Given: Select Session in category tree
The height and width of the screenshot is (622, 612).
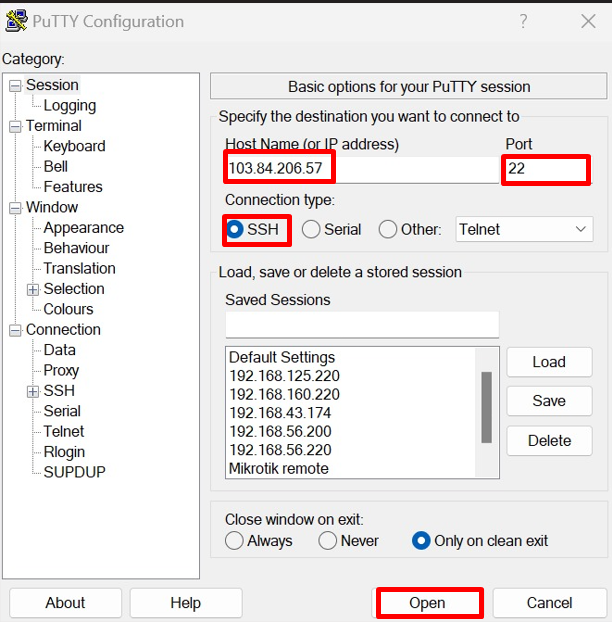Looking at the screenshot, I should [52, 85].
